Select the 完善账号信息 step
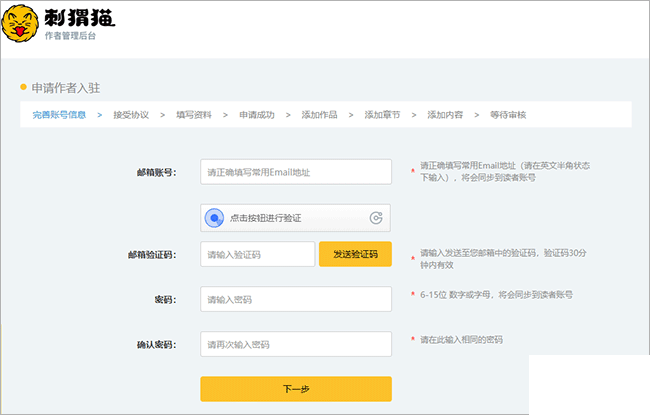This screenshot has height=415, width=650. (x=59, y=115)
